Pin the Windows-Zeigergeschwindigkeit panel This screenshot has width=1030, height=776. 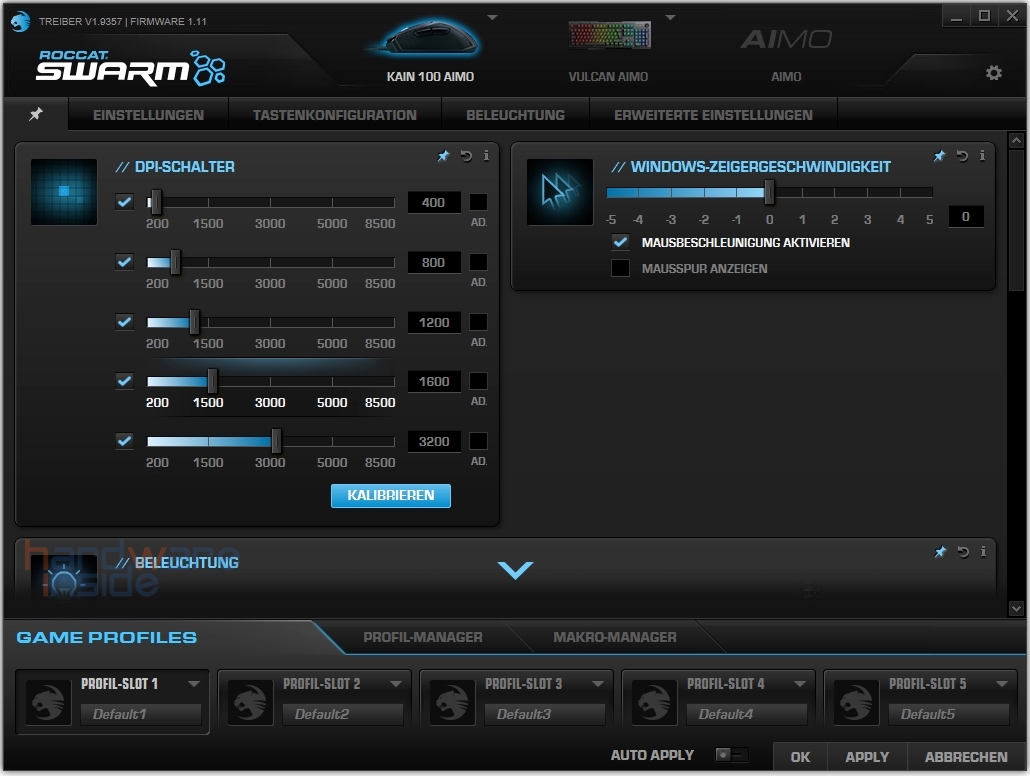[939, 156]
